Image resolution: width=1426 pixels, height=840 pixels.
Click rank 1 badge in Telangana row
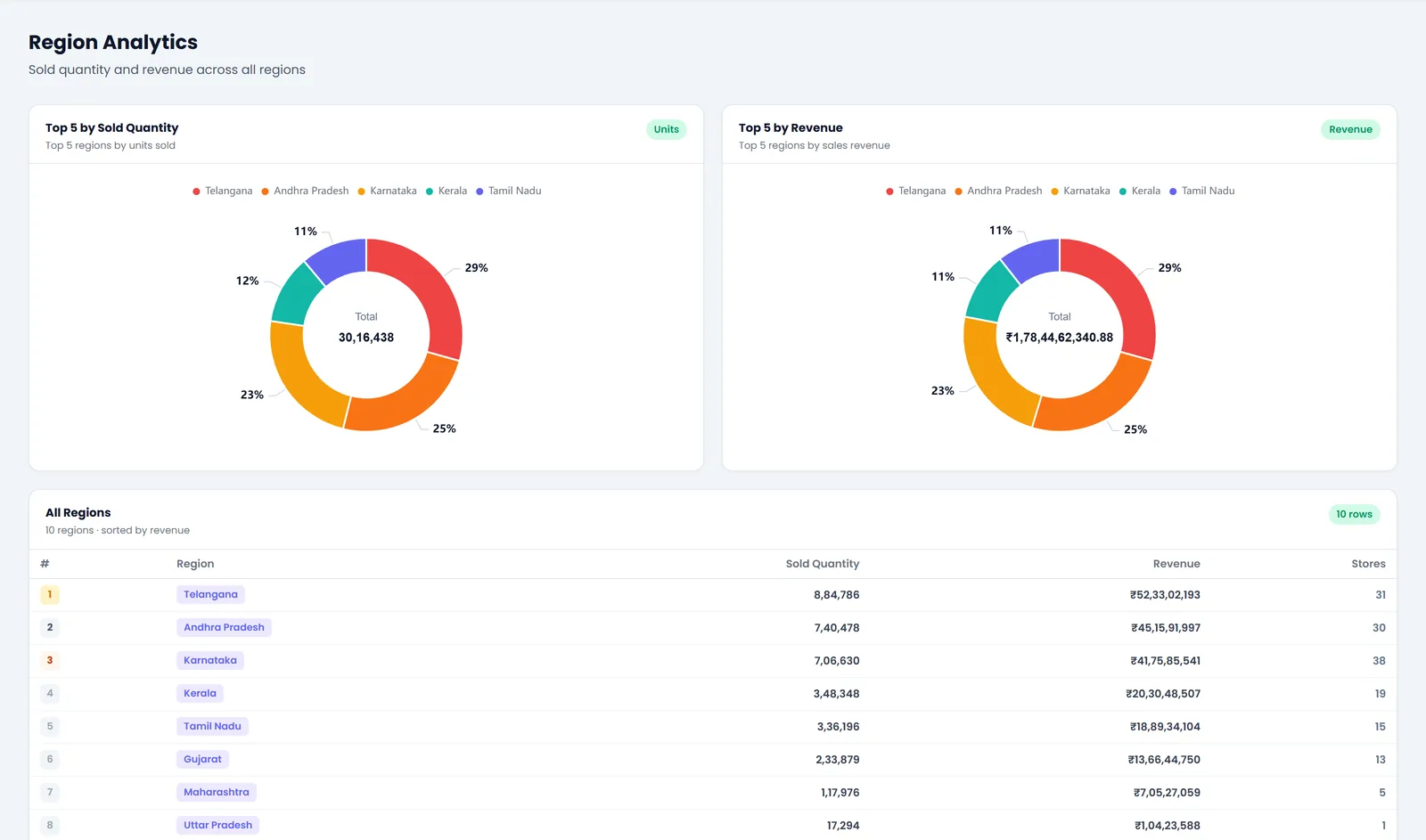[x=50, y=594]
